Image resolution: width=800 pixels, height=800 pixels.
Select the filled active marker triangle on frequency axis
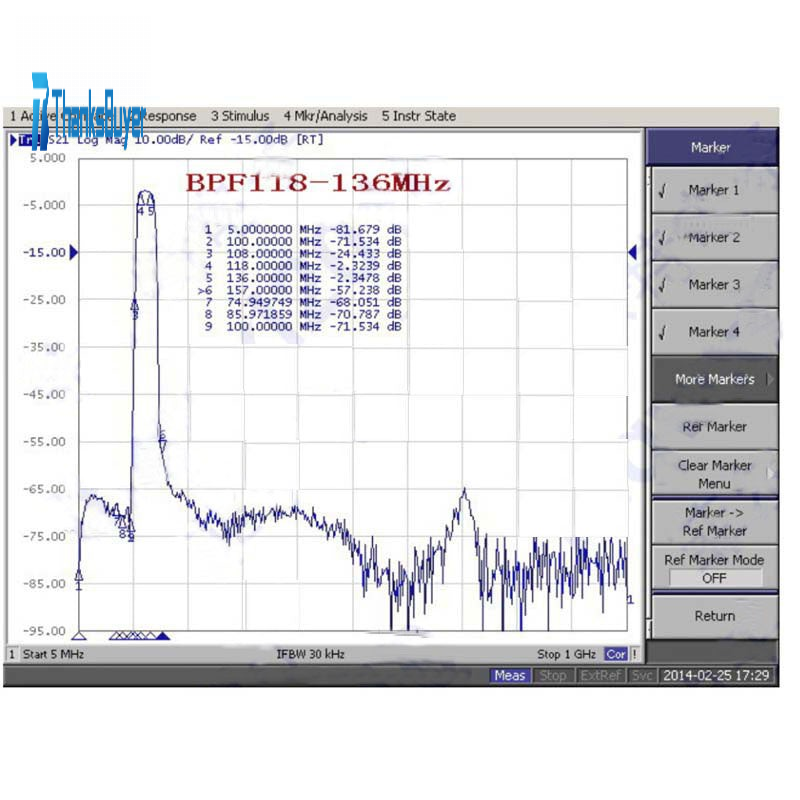tap(163, 635)
